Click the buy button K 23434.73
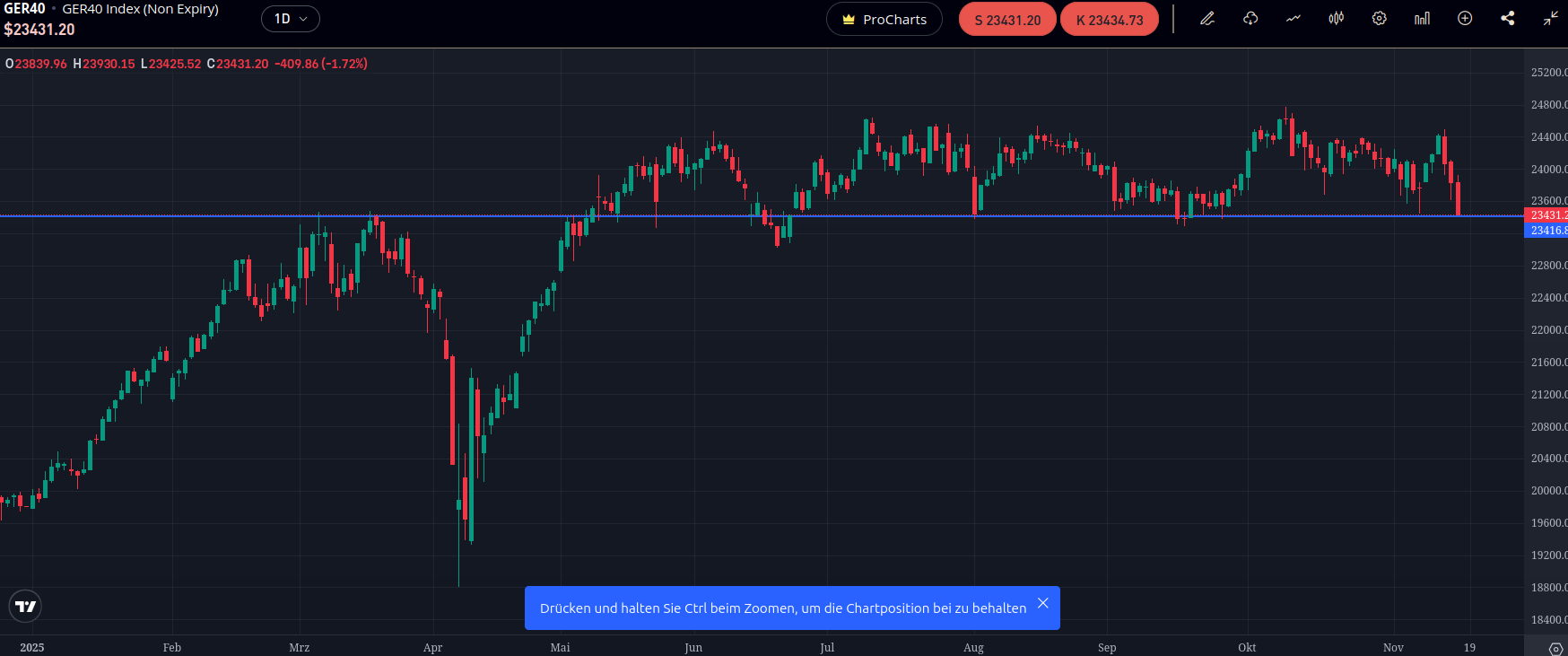This screenshot has width=1568, height=656. [1110, 20]
